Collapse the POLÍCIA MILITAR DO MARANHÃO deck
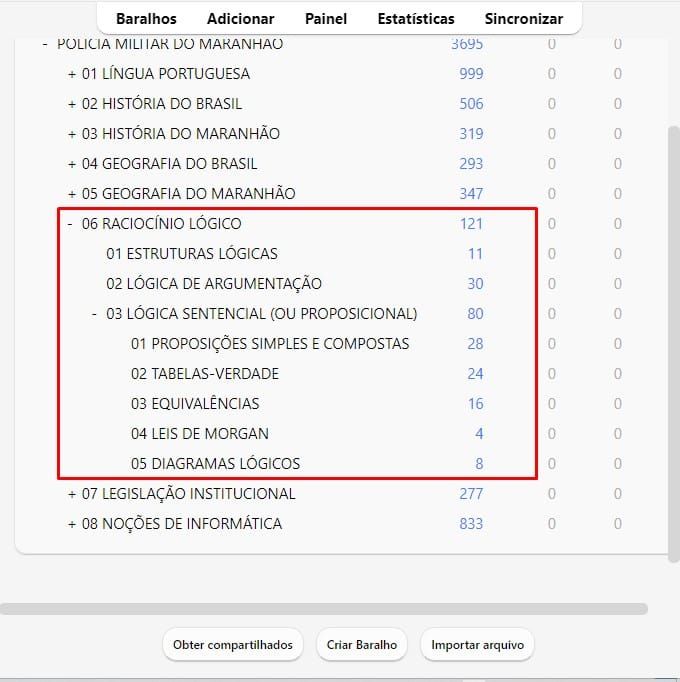 tap(45, 44)
